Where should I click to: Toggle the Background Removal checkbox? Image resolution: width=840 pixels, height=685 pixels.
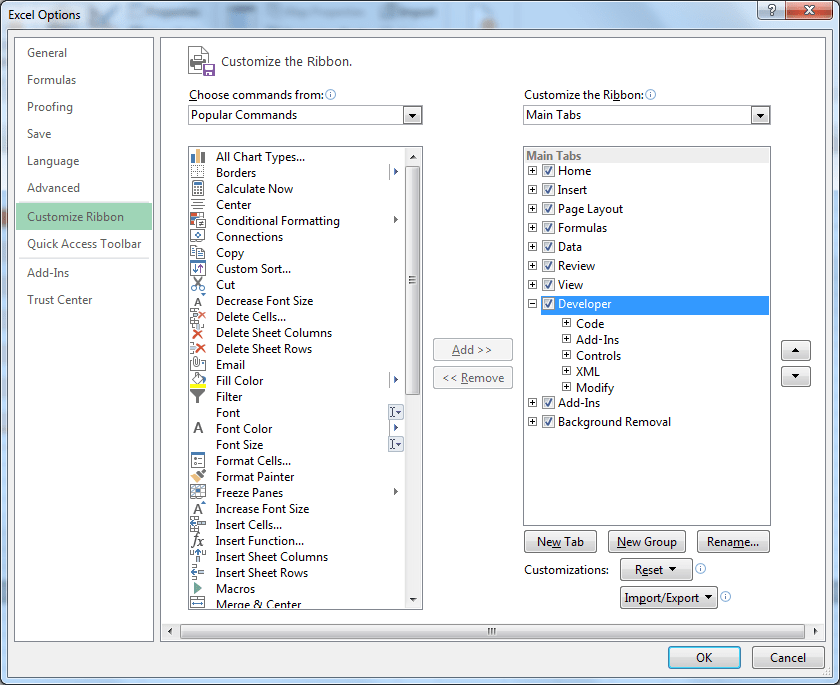(x=548, y=421)
